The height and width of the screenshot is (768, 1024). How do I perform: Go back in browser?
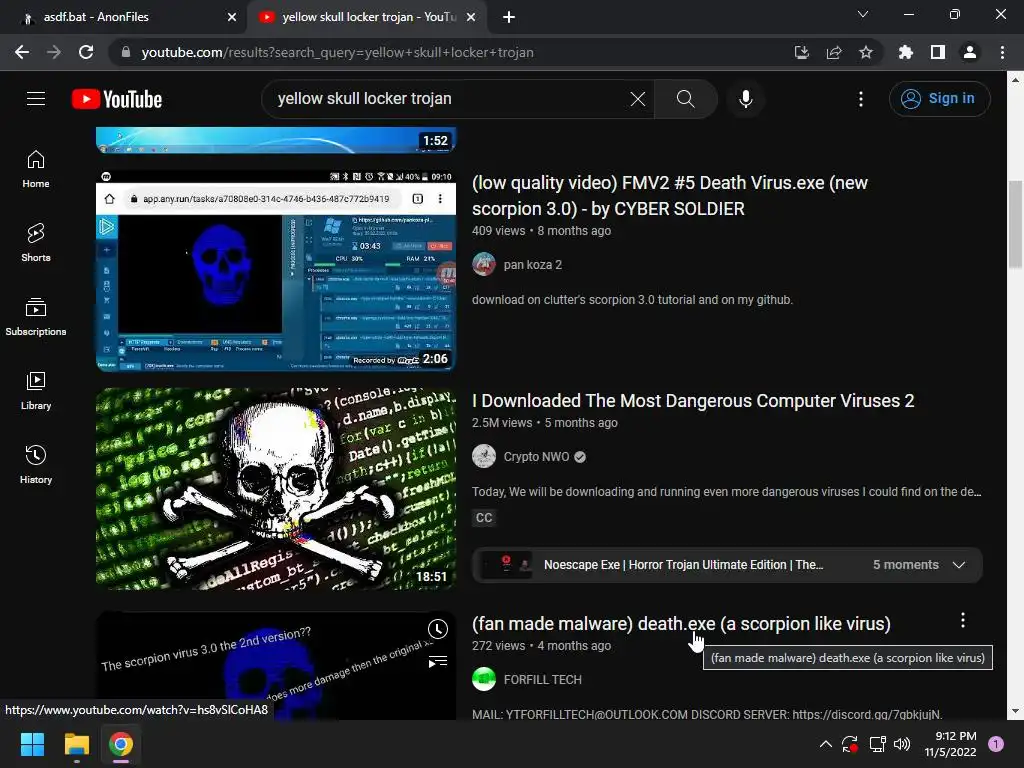click(x=22, y=52)
